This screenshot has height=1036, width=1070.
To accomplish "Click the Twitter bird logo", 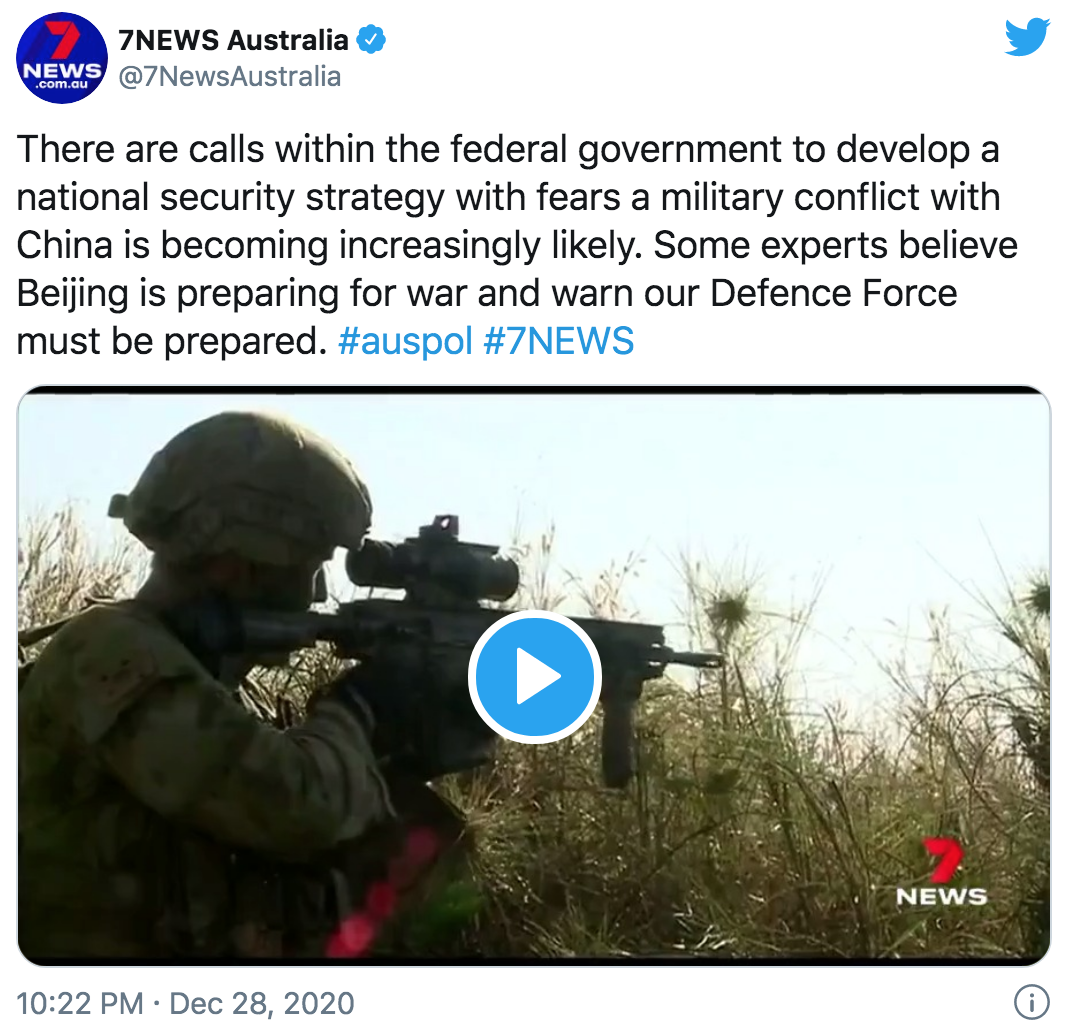I will coord(1027,38).
